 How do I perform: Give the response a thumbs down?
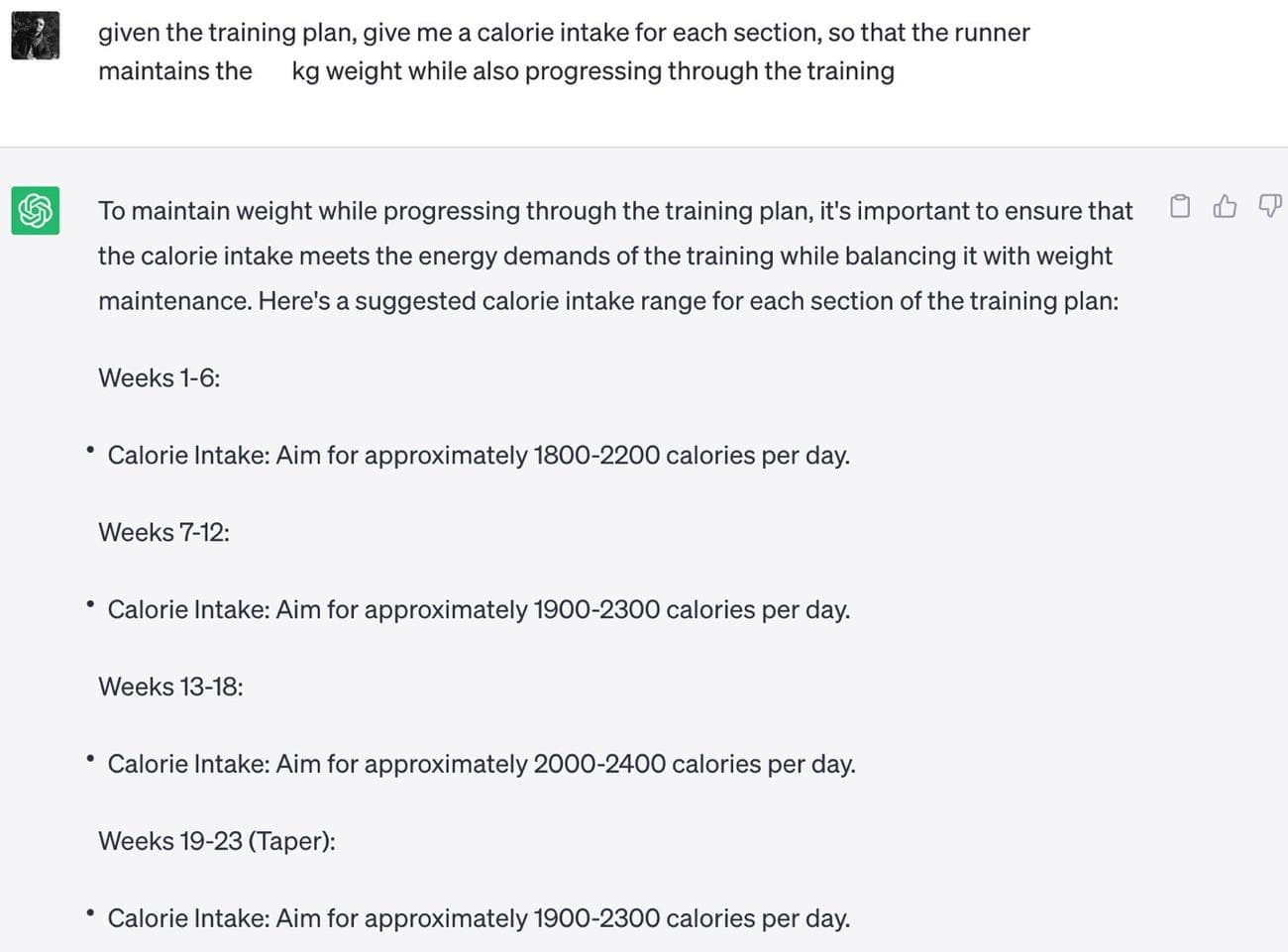[x=1269, y=206]
